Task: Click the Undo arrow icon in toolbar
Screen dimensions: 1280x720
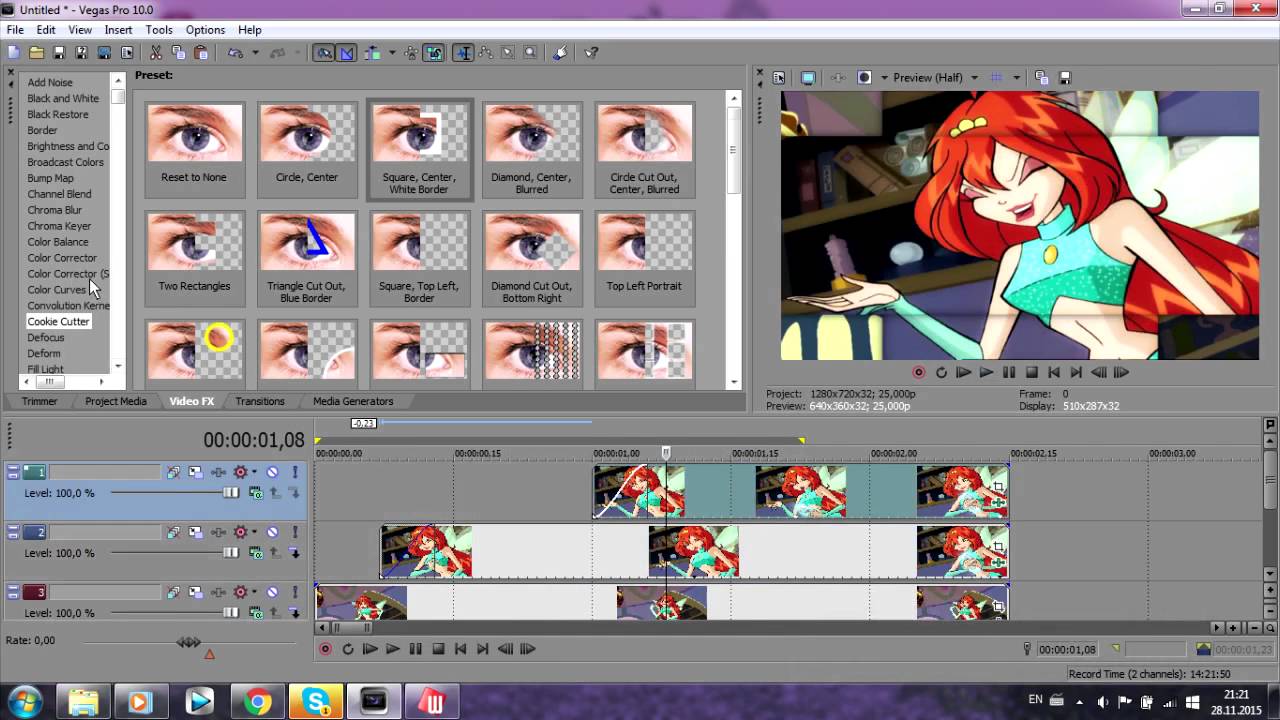Action: click(x=235, y=53)
